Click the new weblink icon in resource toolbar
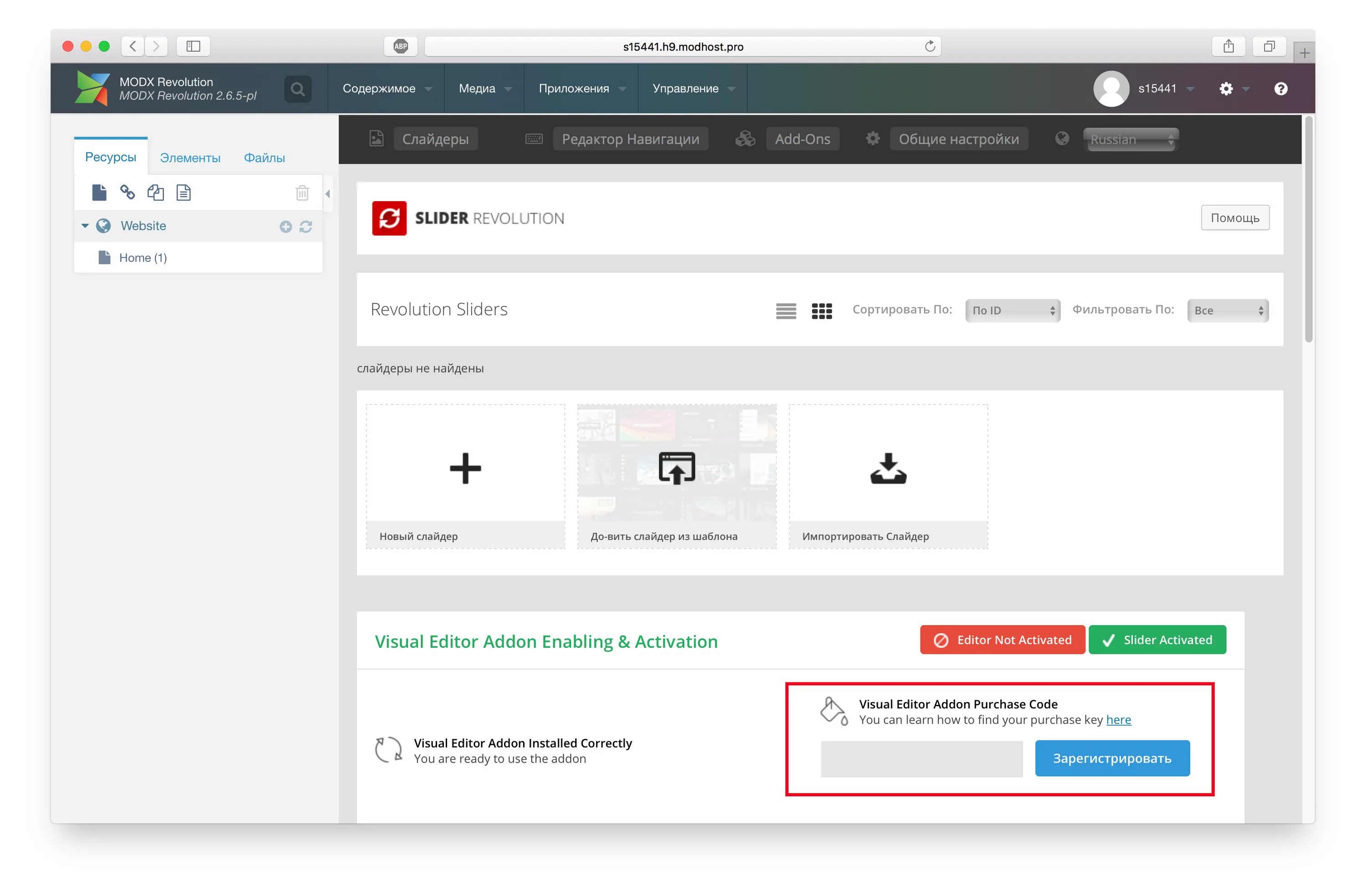Viewport: 1366px width, 896px height. [127, 192]
